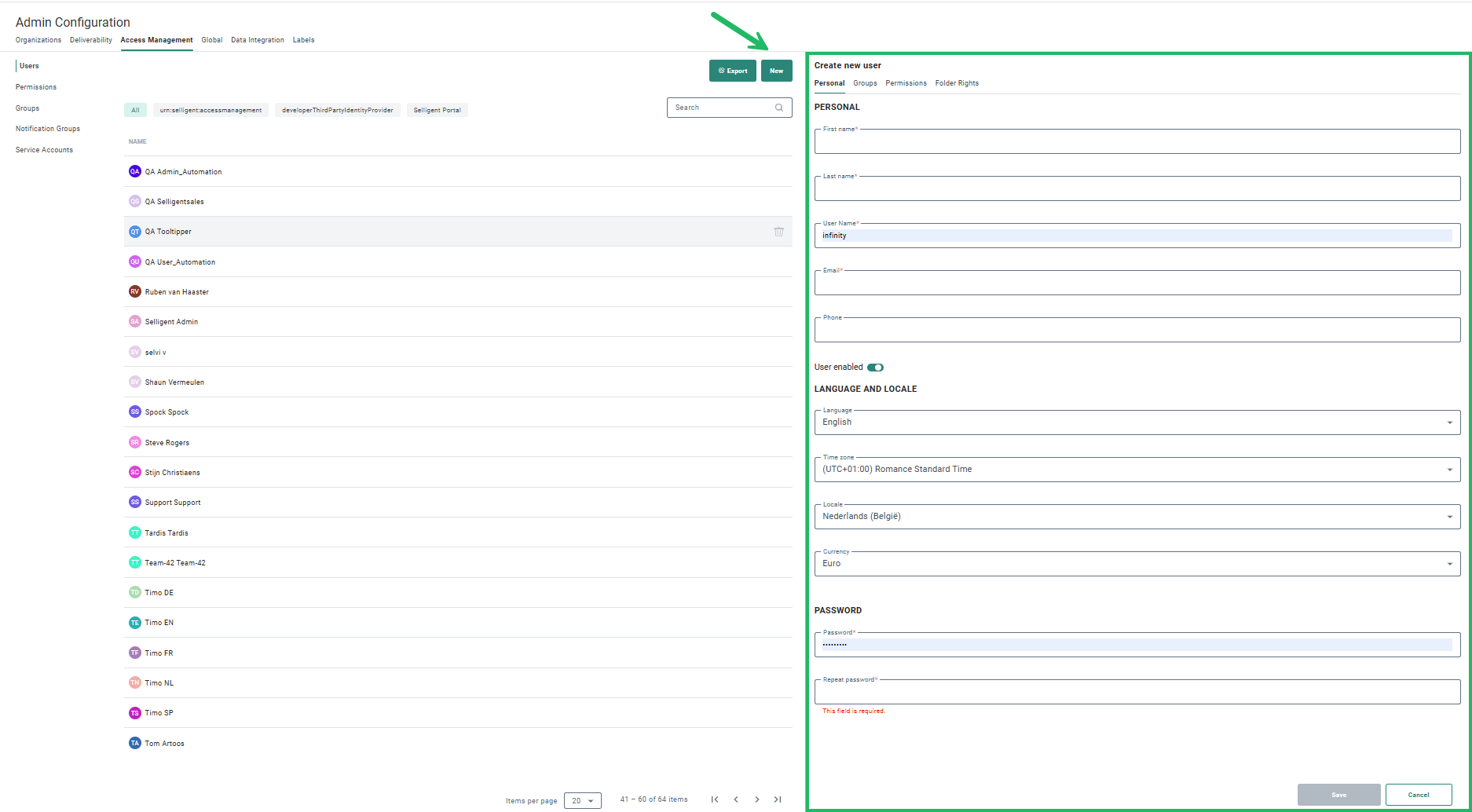1472x812 pixels.
Task: Go to previous page arrow
Action: [x=736, y=799]
